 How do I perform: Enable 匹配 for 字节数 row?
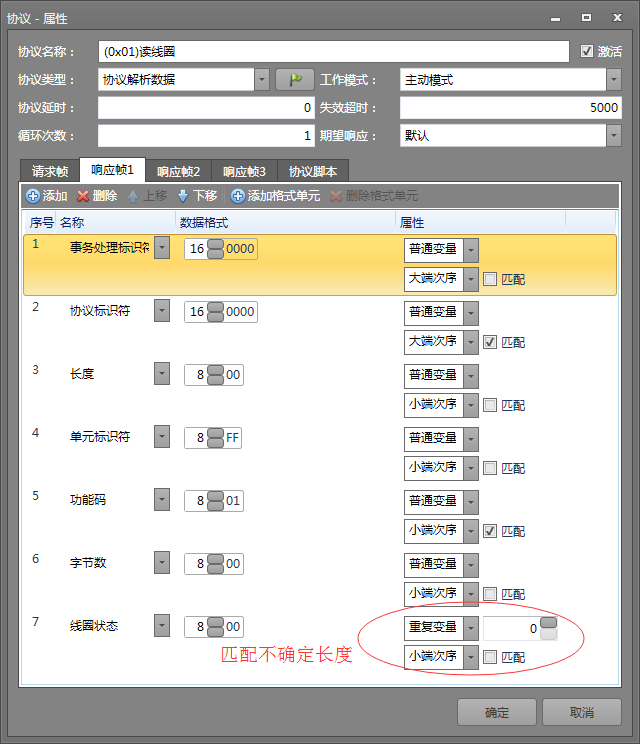[490, 594]
